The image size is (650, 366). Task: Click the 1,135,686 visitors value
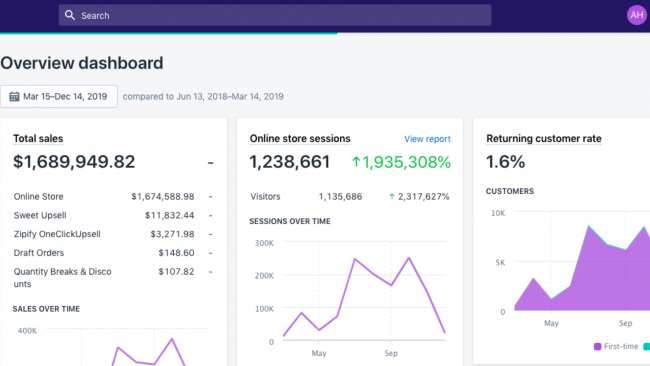(x=340, y=196)
